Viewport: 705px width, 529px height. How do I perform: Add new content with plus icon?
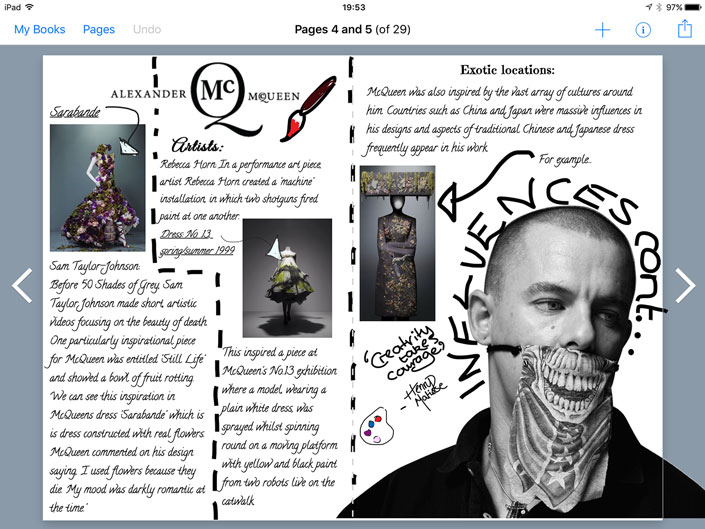click(x=602, y=30)
